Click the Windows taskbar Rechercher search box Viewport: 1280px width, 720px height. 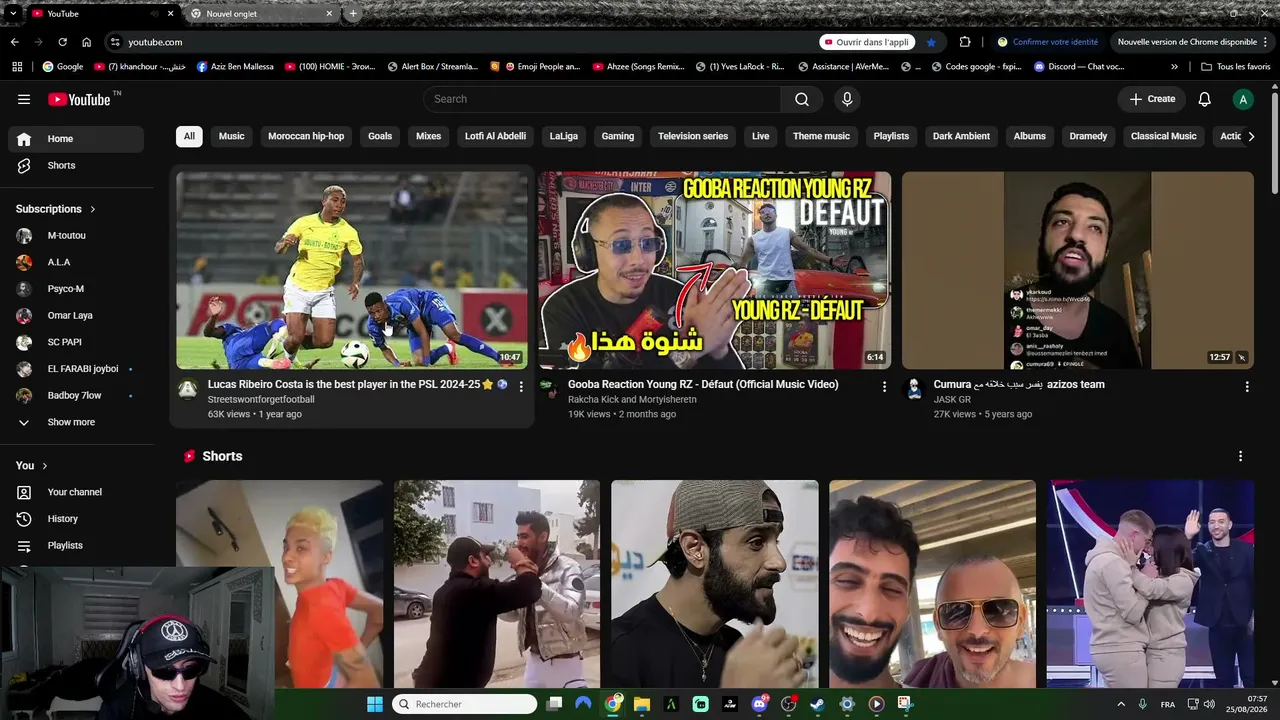(x=464, y=704)
